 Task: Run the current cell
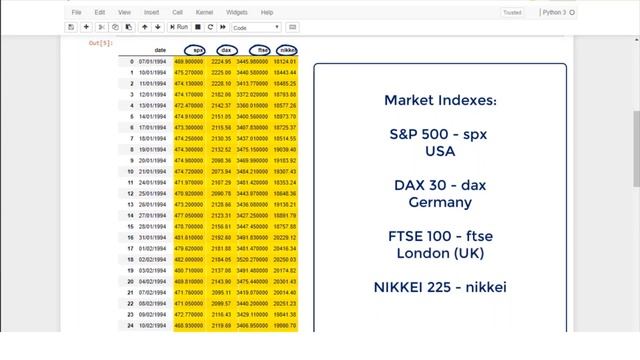(x=179, y=27)
